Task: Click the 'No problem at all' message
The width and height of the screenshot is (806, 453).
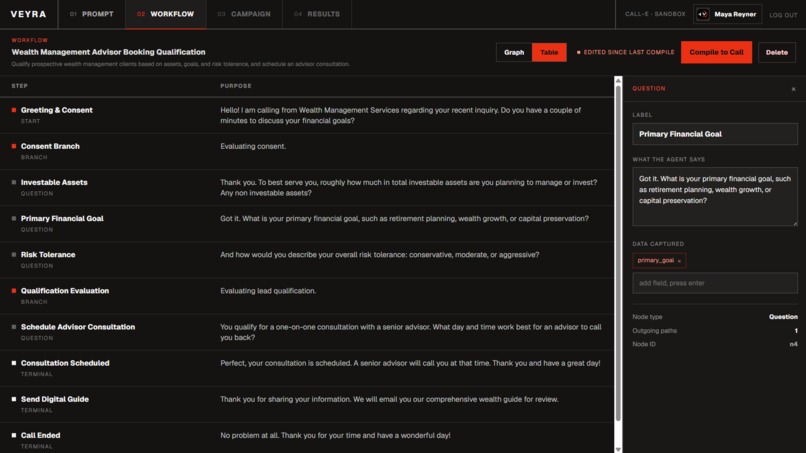Action: pos(335,436)
